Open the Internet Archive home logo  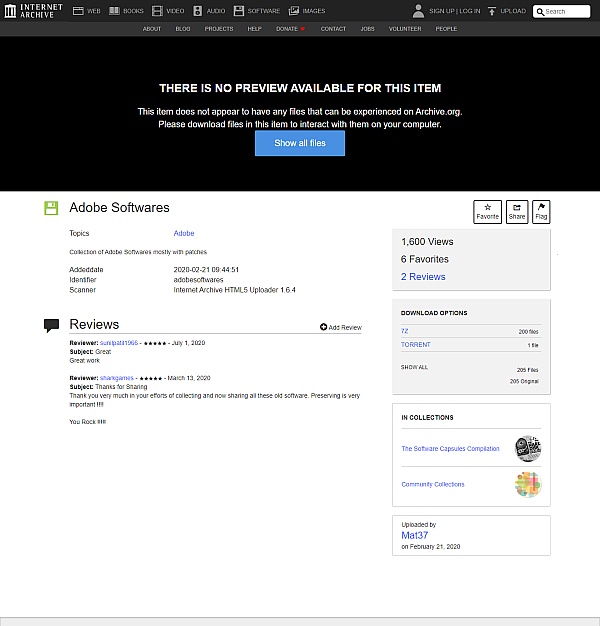(x=34, y=11)
